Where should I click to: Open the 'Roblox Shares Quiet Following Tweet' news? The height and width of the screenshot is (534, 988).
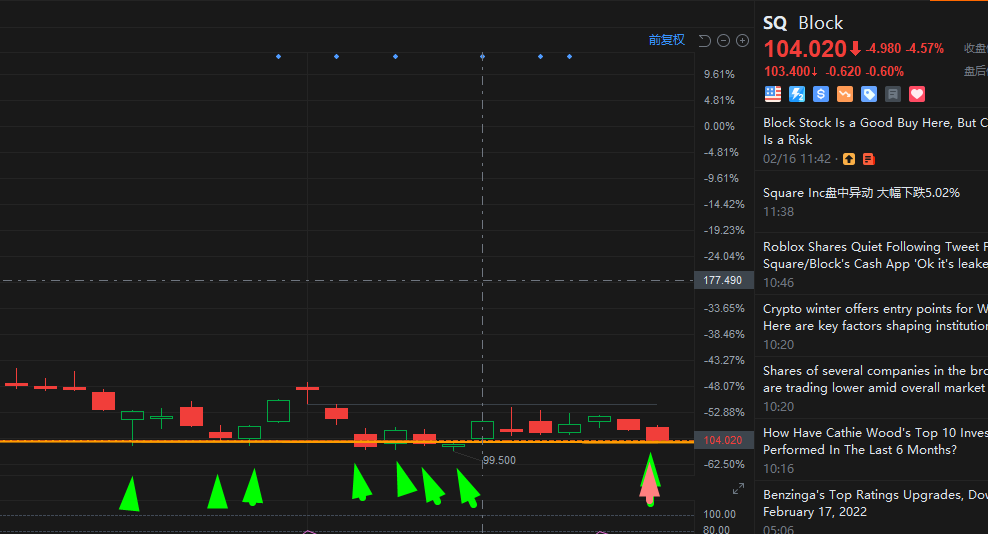point(875,255)
